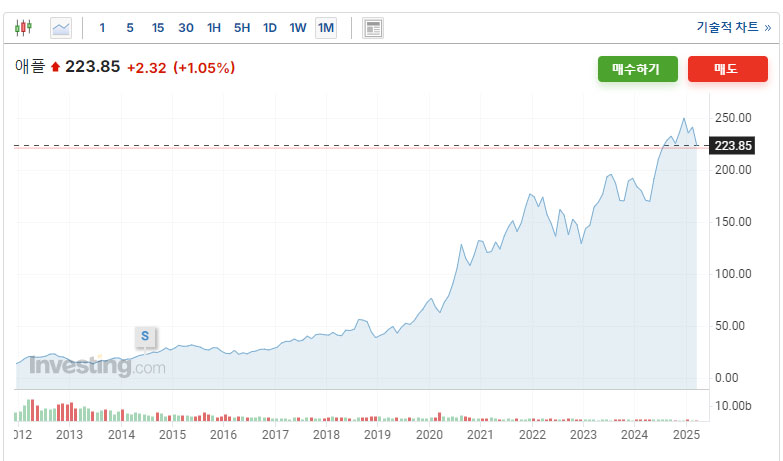Select the 1W timeframe

[x=298, y=28]
